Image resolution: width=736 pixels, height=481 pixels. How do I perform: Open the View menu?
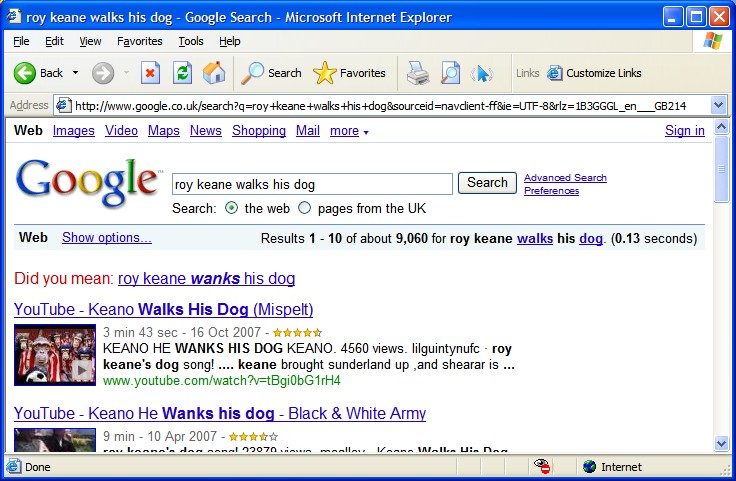(x=90, y=41)
